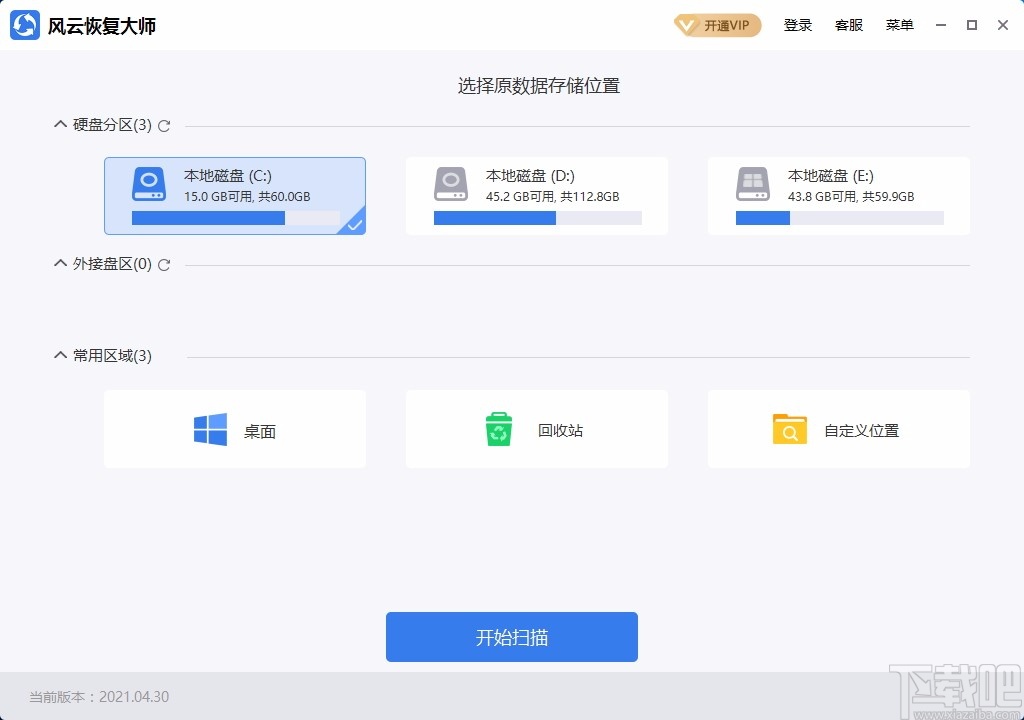Click the C: drive capacity progress bar
Screen dimensions: 1024x720
click(x=235, y=218)
